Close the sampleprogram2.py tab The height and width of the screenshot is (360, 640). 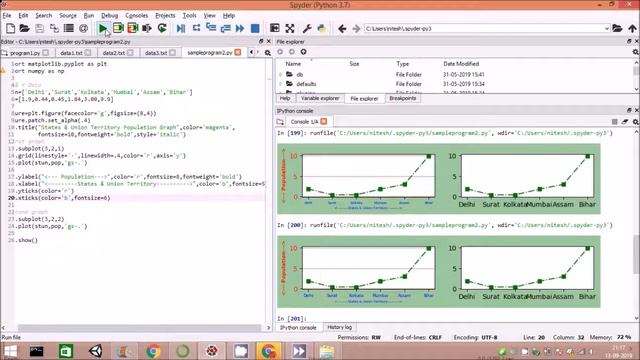[x=238, y=53]
